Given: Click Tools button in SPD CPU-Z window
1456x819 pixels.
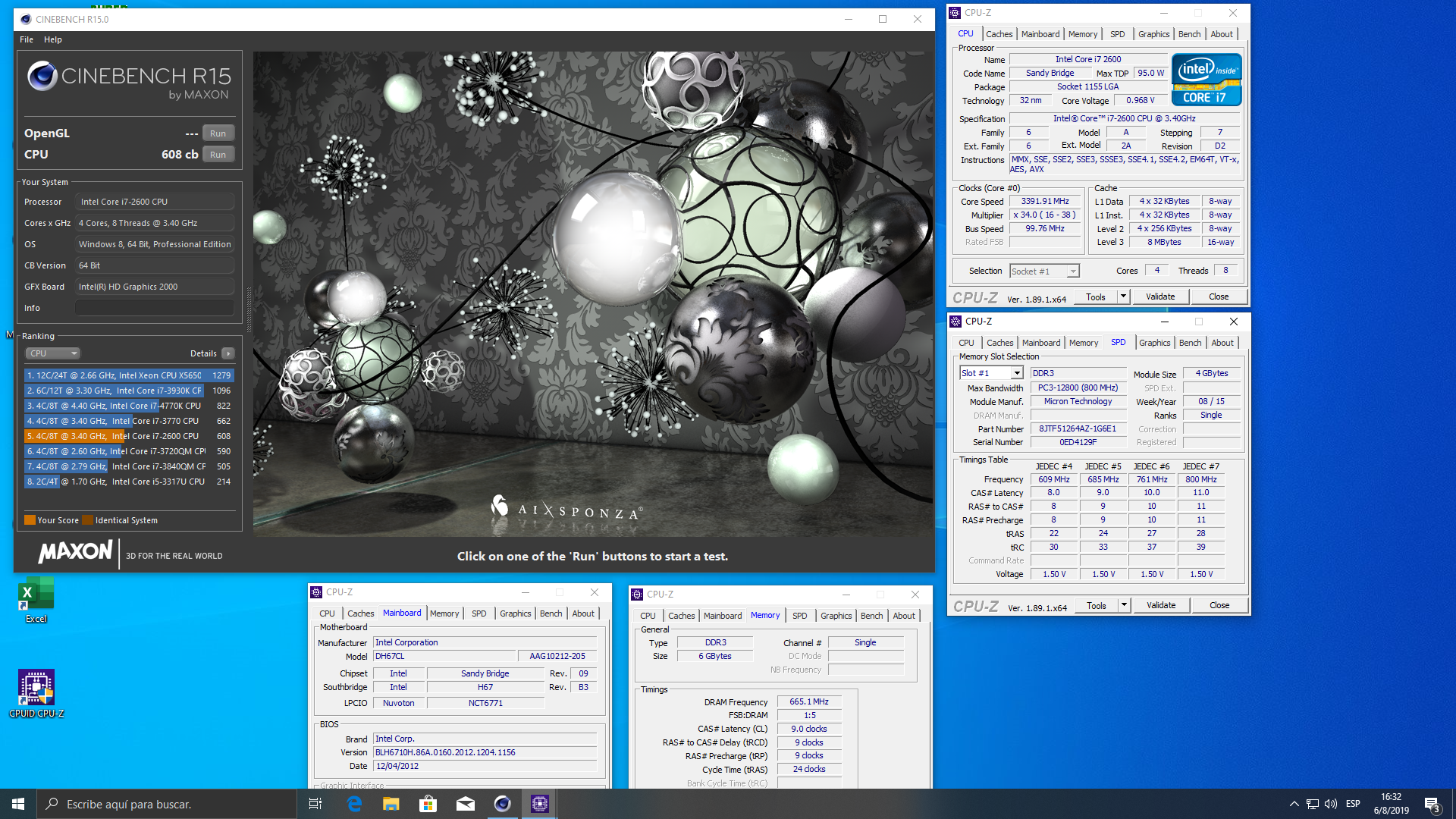Looking at the screenshot, I should pos(1097,605).
